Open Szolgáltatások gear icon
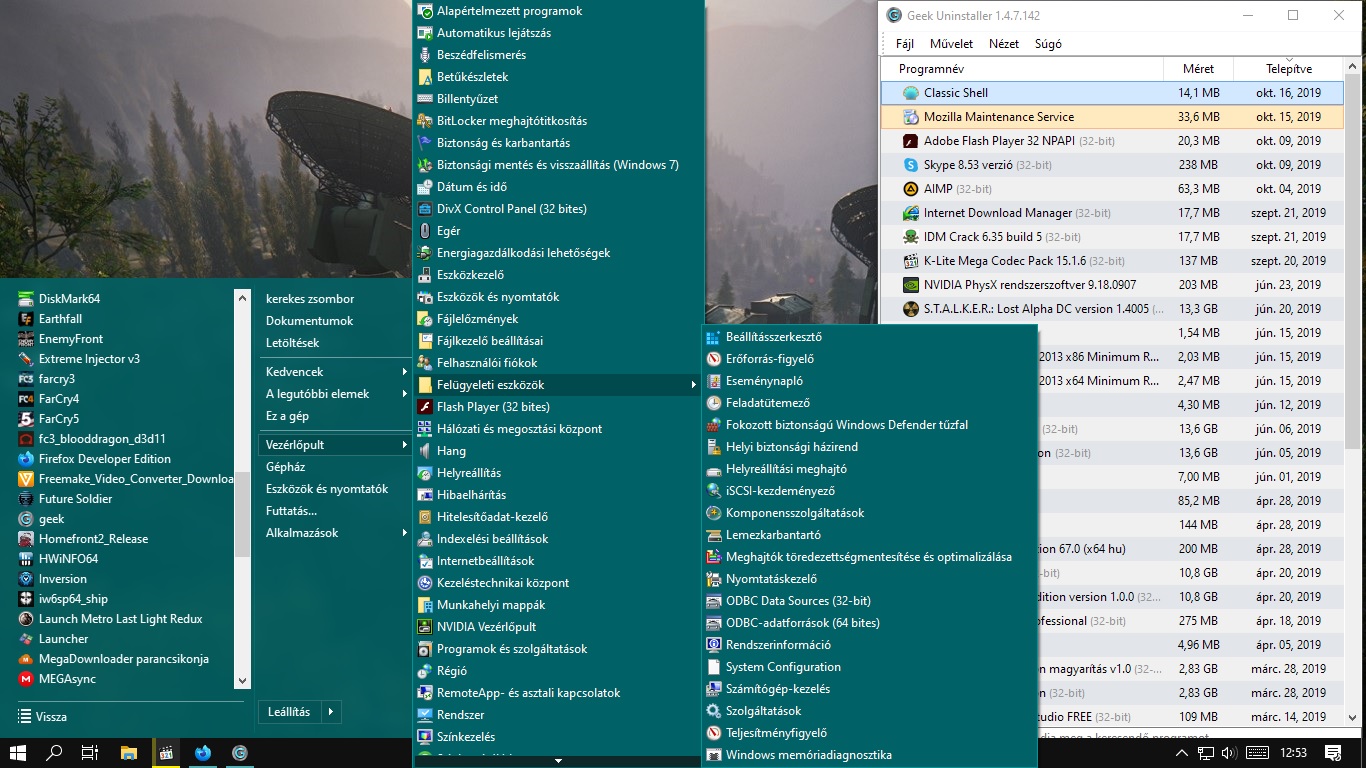Screen dimensions: 1366x768 click(713, 711)
